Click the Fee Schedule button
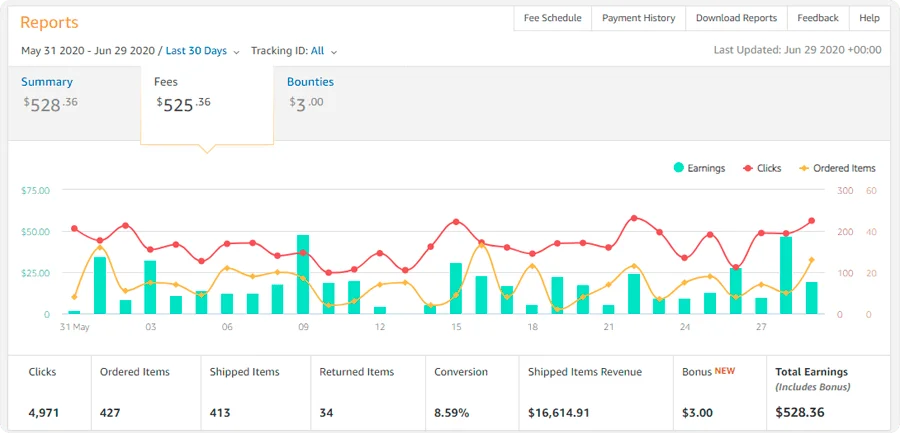Image resolution: width=900 pixels, height=433 pixels. pyautogui.click(x=552, y=18)
